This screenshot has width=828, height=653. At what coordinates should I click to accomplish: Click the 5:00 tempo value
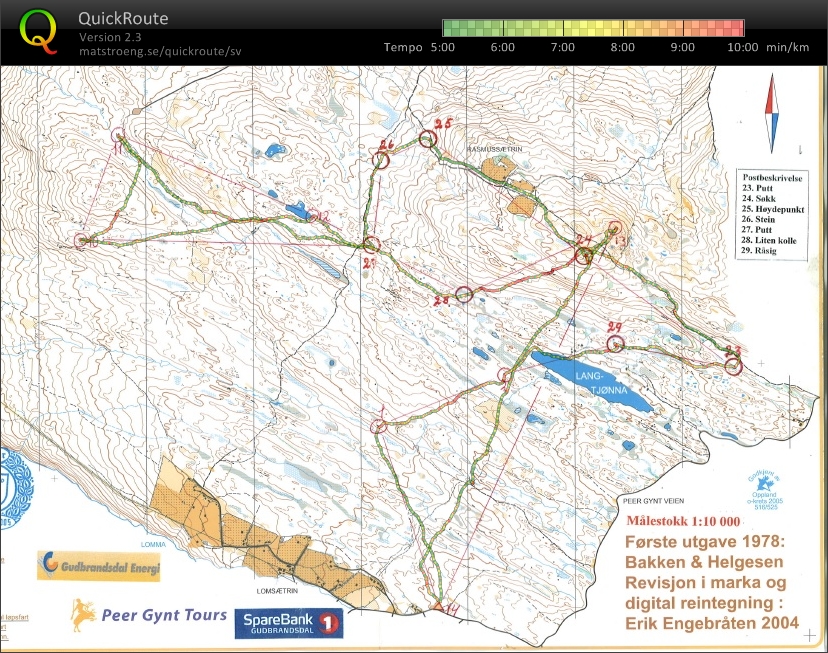(443, 47)
